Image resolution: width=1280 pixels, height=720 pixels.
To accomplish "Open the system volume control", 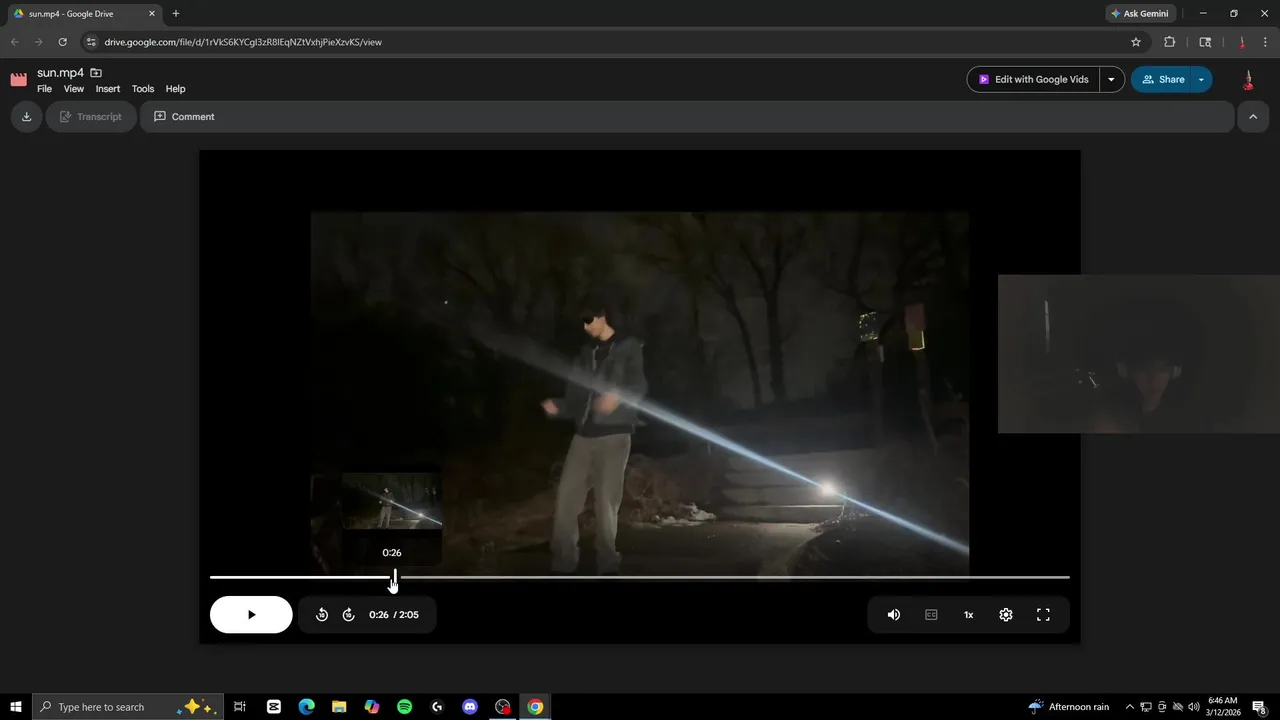I will pos(1193,707).
